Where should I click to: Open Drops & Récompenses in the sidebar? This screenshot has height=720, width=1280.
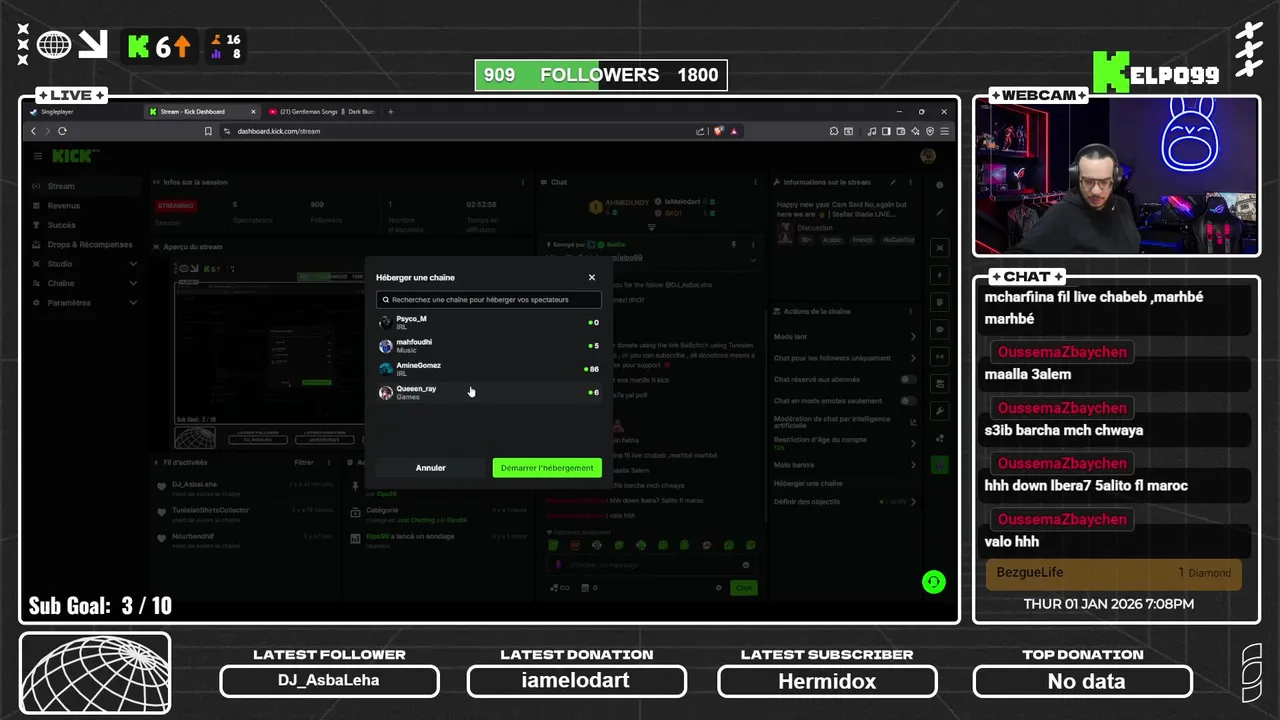tap(85, 245)
